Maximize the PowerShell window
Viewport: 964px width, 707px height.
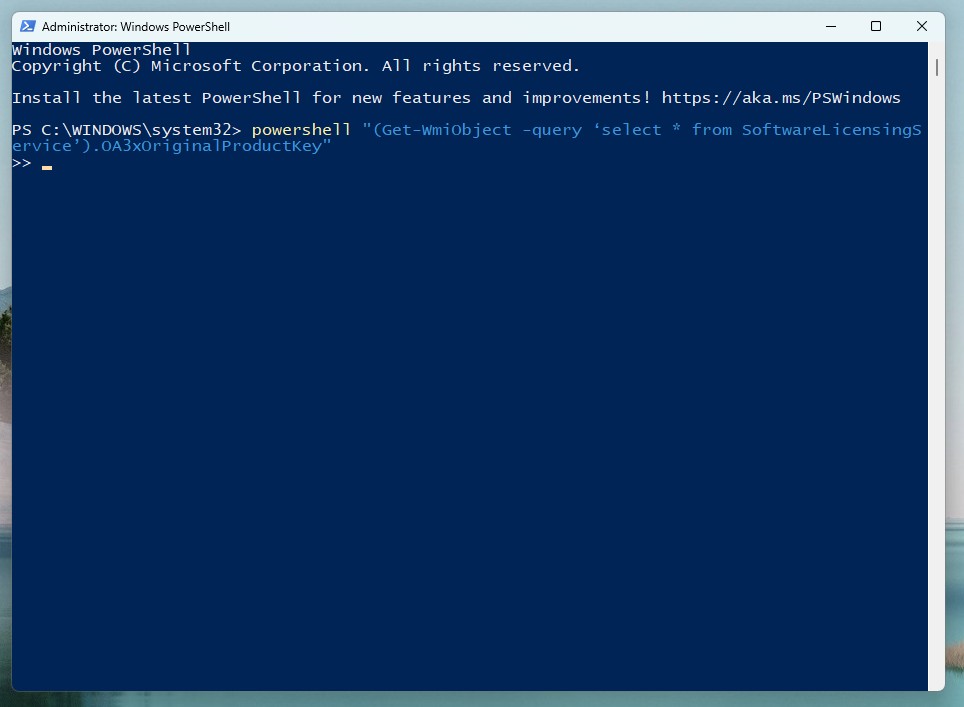click(x=876, y=26)
